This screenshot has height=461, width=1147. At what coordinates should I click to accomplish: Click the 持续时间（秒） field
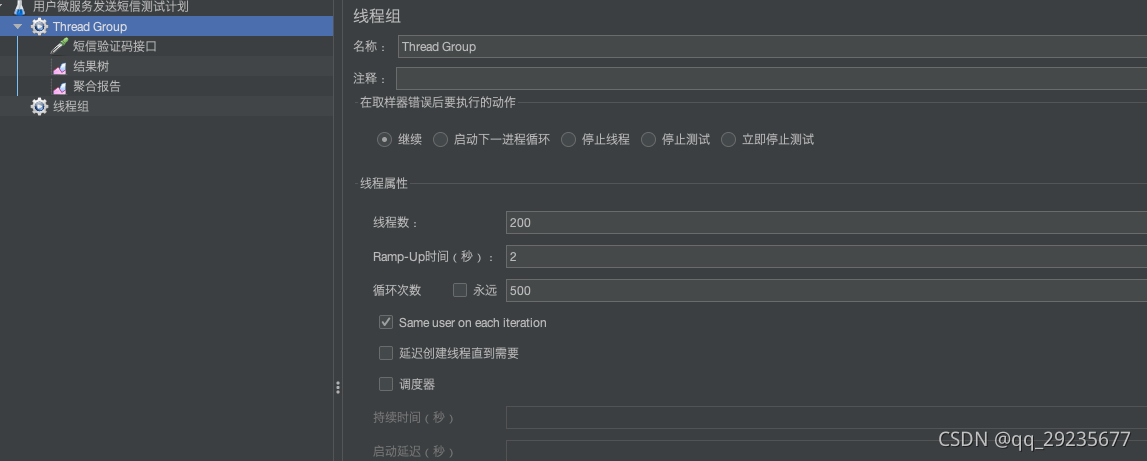(x=827, y=418)
